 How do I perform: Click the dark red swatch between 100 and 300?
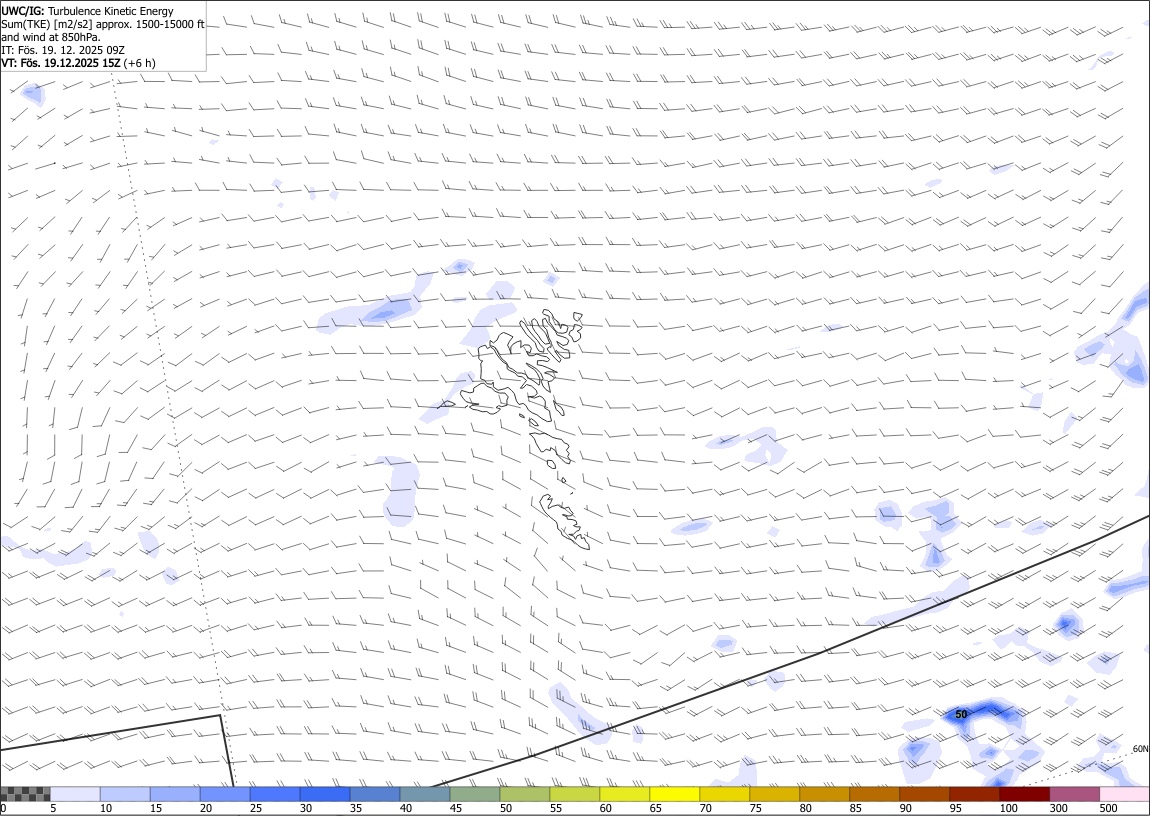(1024, 794)
